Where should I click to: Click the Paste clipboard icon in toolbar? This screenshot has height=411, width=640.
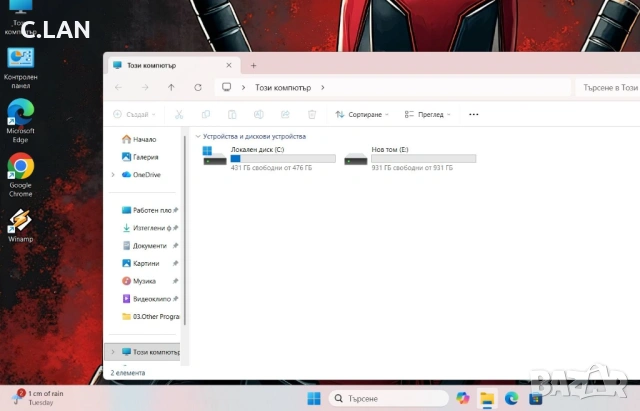point(232,115)
